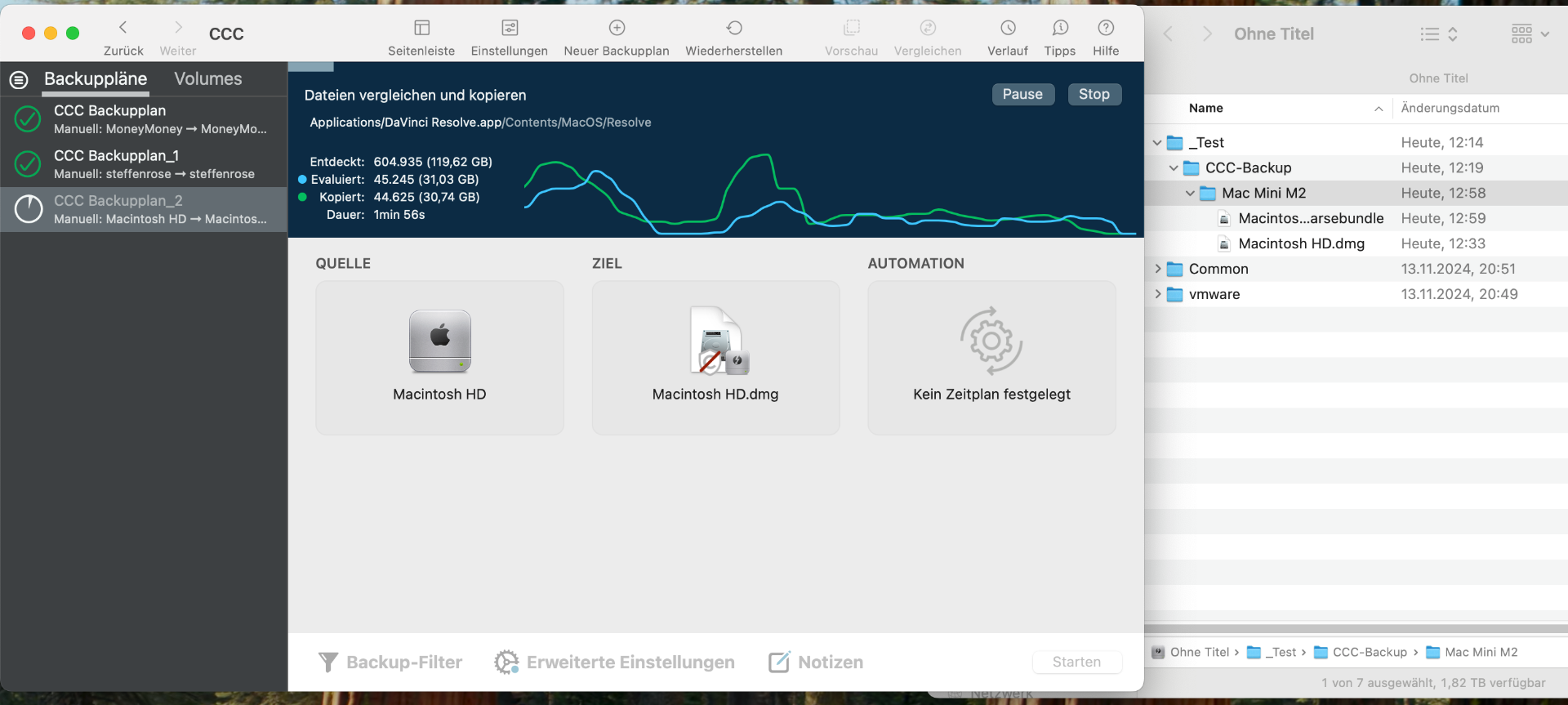This screenshot has height=705, width=1568.
Task: Open the Verlauf history icon
Action: tap(1008, 28)
